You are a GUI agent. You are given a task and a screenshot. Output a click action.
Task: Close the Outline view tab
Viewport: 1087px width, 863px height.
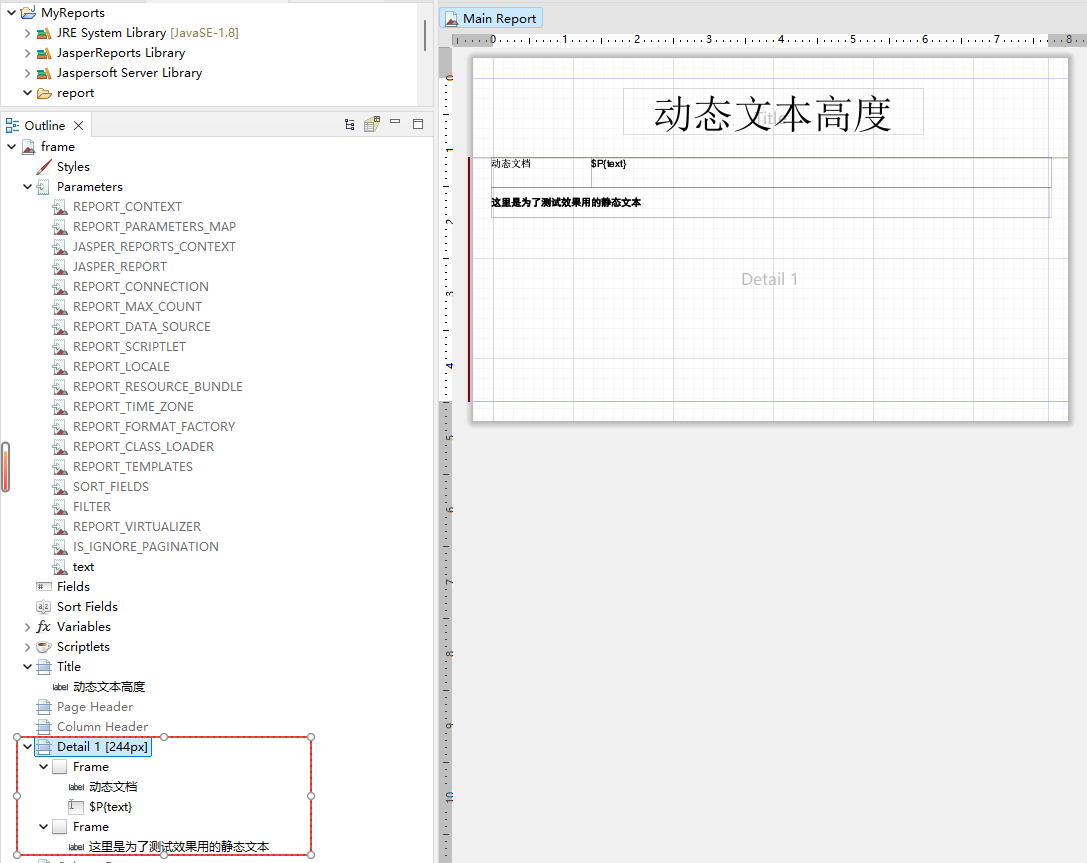click(79, 125)
